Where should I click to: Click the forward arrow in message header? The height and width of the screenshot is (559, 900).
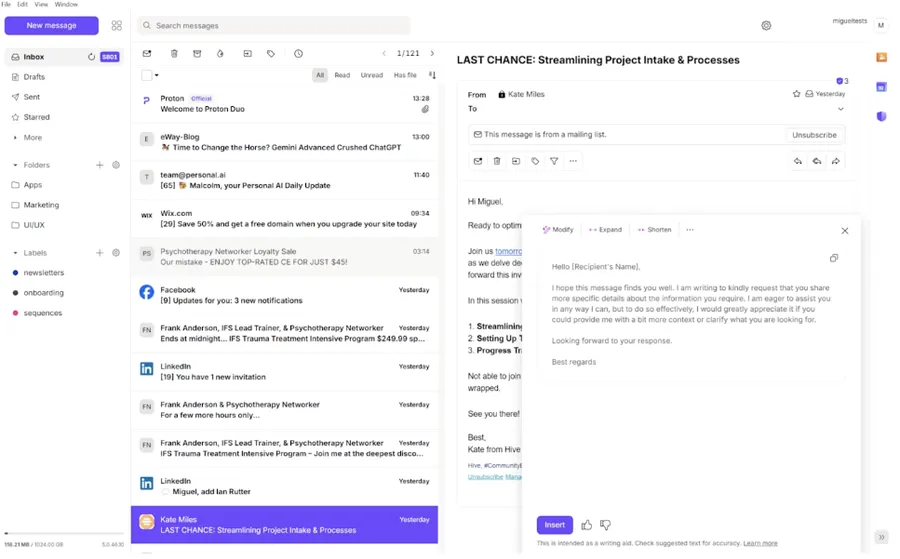point(836,161)
